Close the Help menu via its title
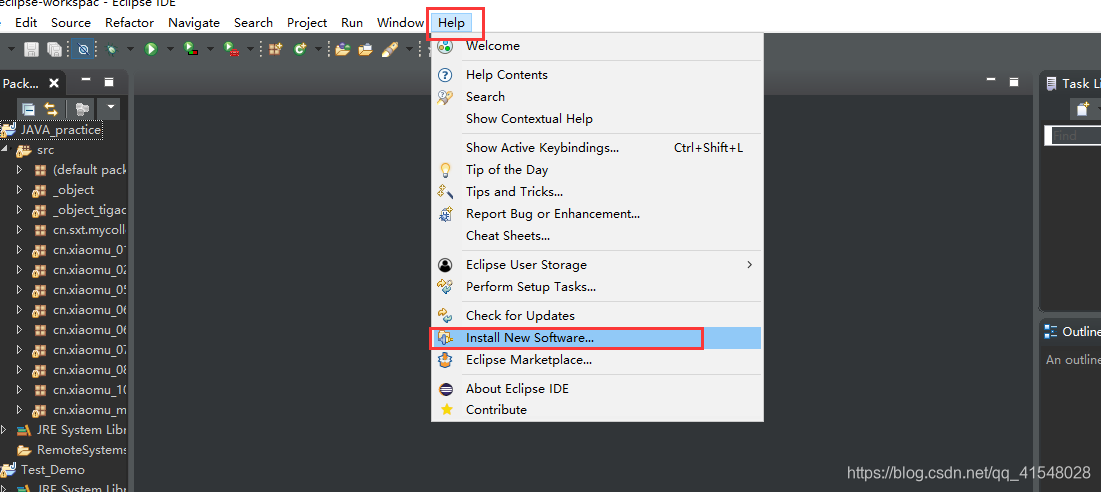 pyautogui.click(x=451, y=22)
